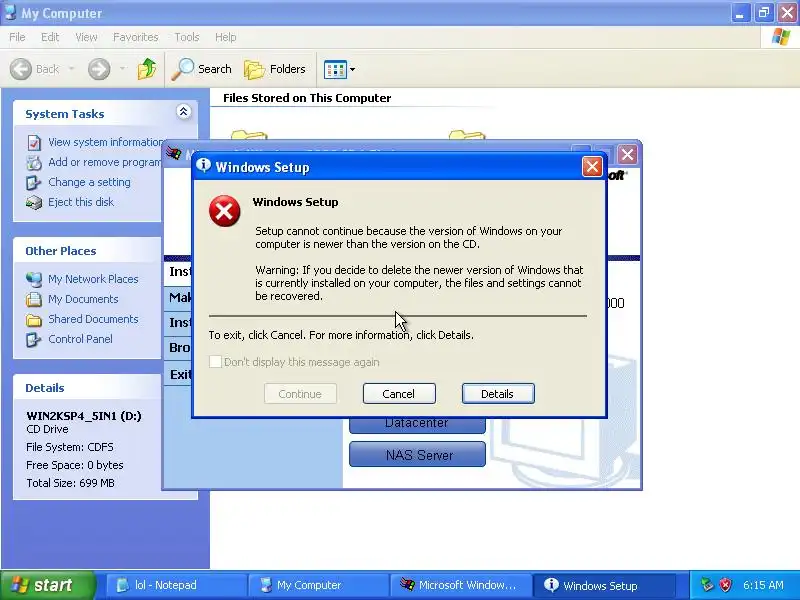800x600 pixels.
Task: Click the Windows flag logo in menu bar
Action: point(781,37)
